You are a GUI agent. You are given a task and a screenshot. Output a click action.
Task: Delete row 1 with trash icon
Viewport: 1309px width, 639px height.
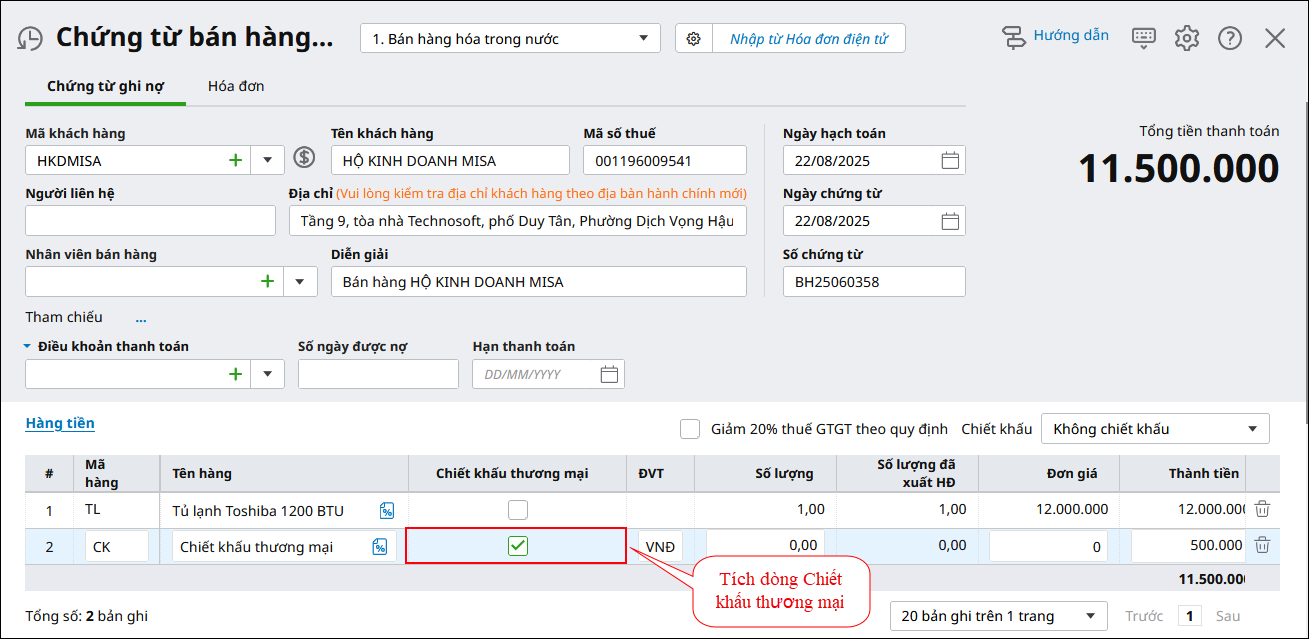[1263, 509]
